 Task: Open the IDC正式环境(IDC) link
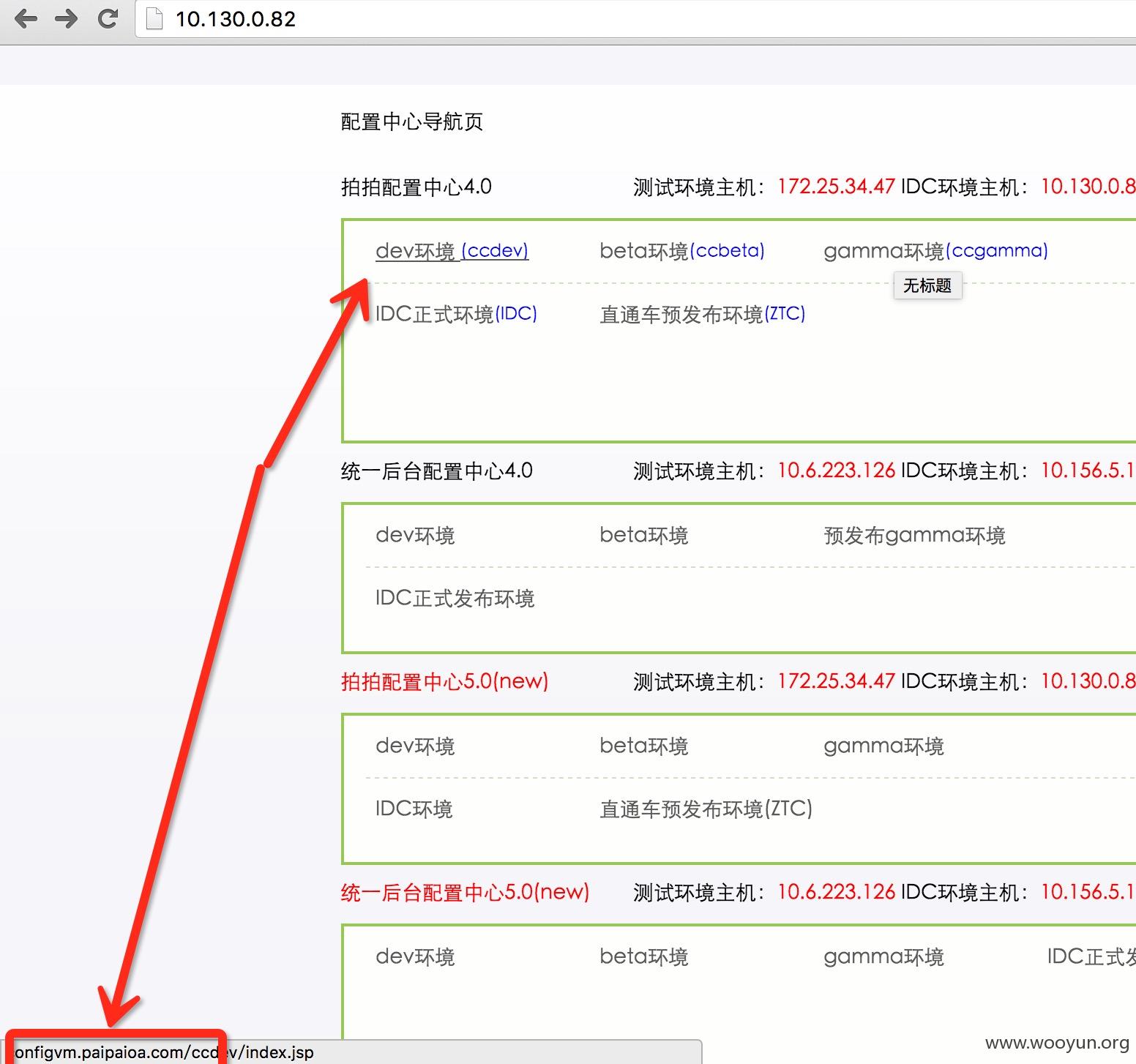point(456,314)
